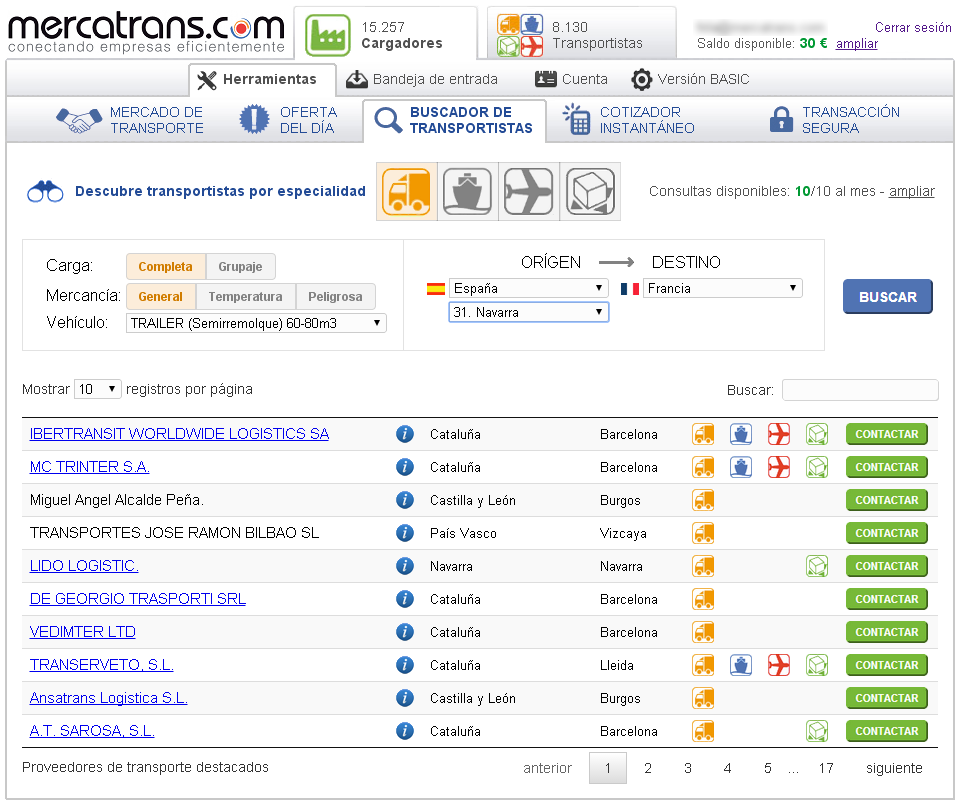
Task: Select Completa load type
Action: 166,266
